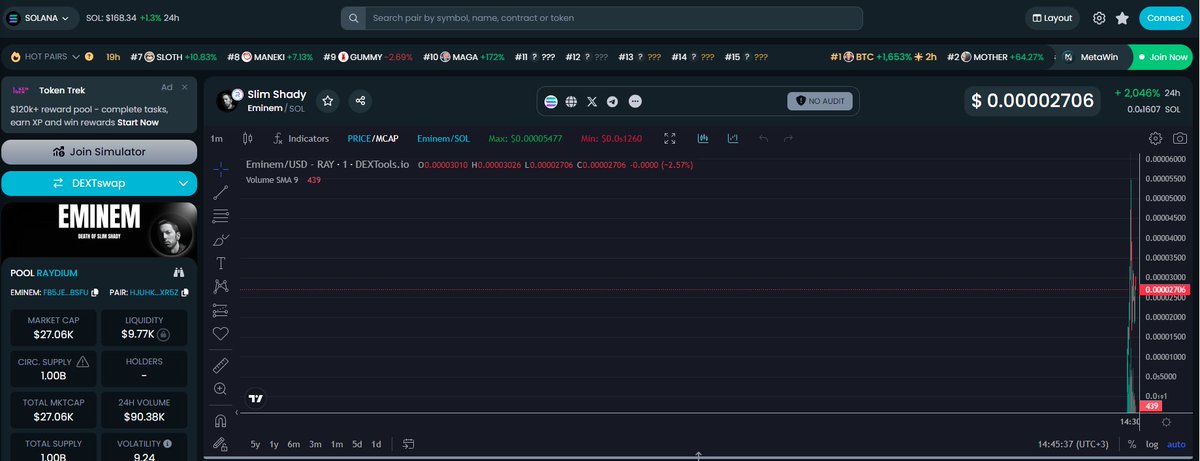Add Slim Shady to favorites star
This screenshot has width=1200, height=461.
(x=327, y=101)
